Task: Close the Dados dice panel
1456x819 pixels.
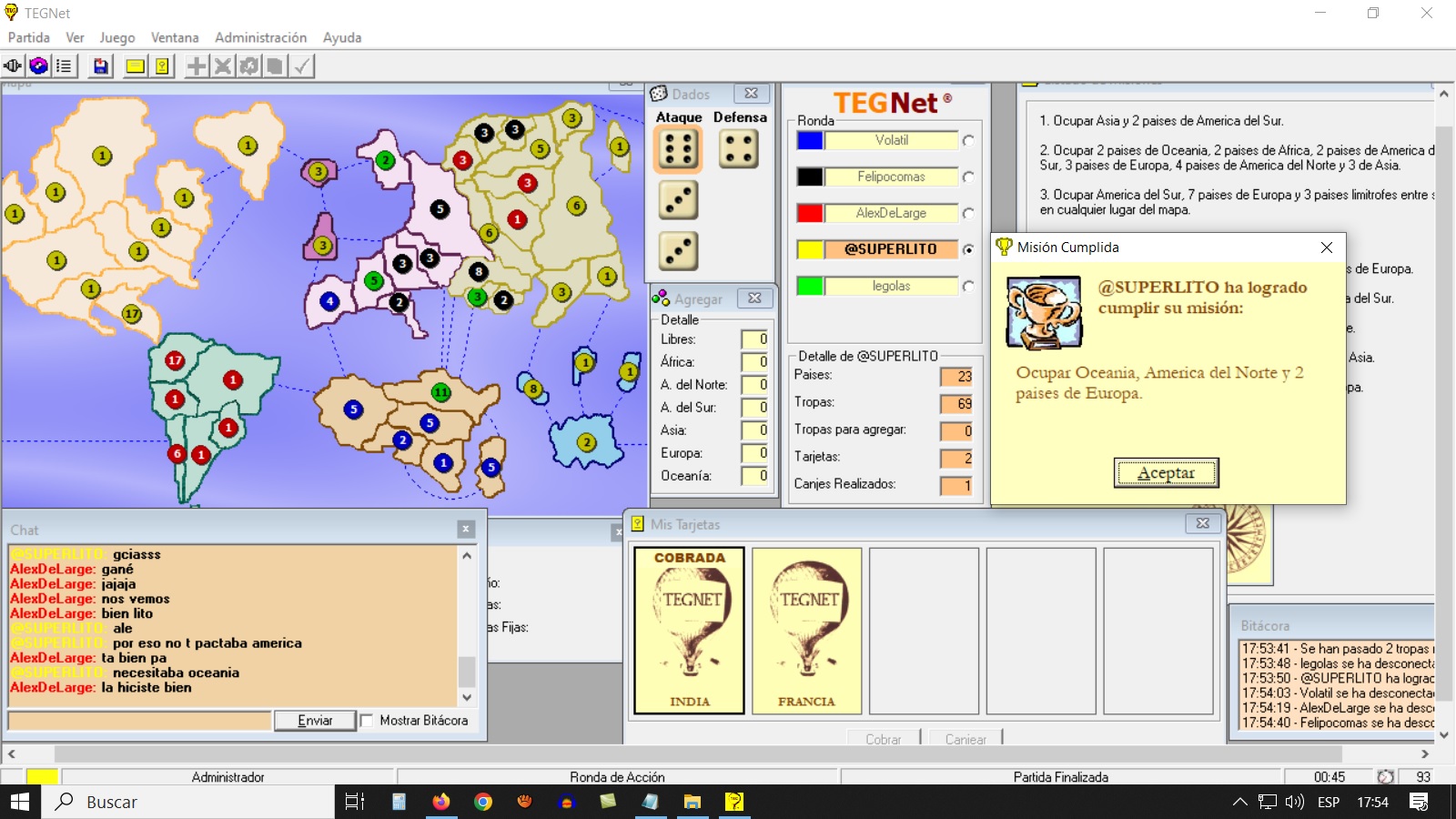Action: point(751,94)
